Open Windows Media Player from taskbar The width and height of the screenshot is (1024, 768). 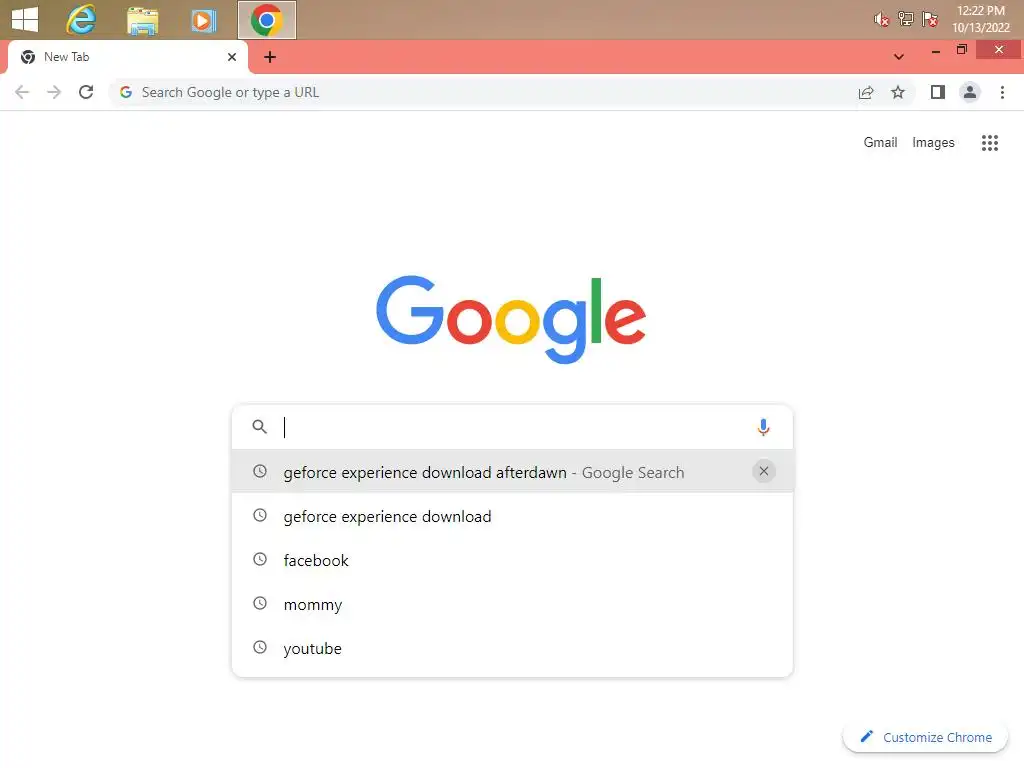(203, 20)
